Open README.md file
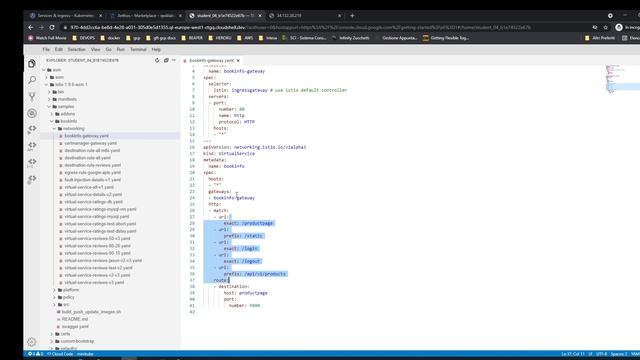The width and height of the screenshot is (640, 360). coord(74,319)
